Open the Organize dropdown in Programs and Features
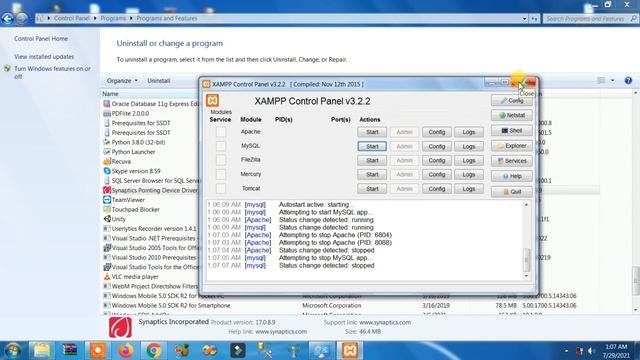 pyautogui.click(x=122, y=81)
